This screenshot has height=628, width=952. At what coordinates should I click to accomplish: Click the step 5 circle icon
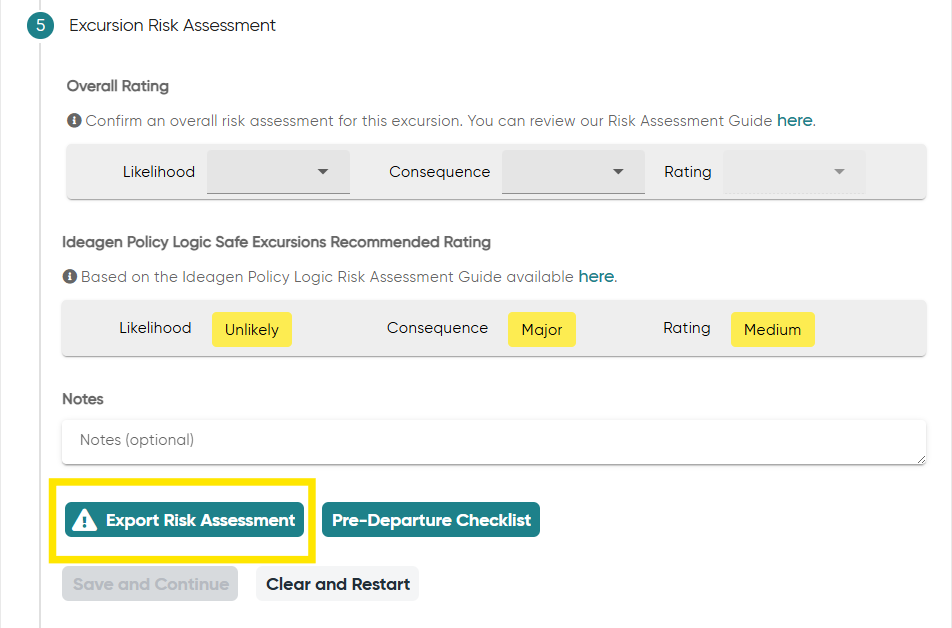40,25
